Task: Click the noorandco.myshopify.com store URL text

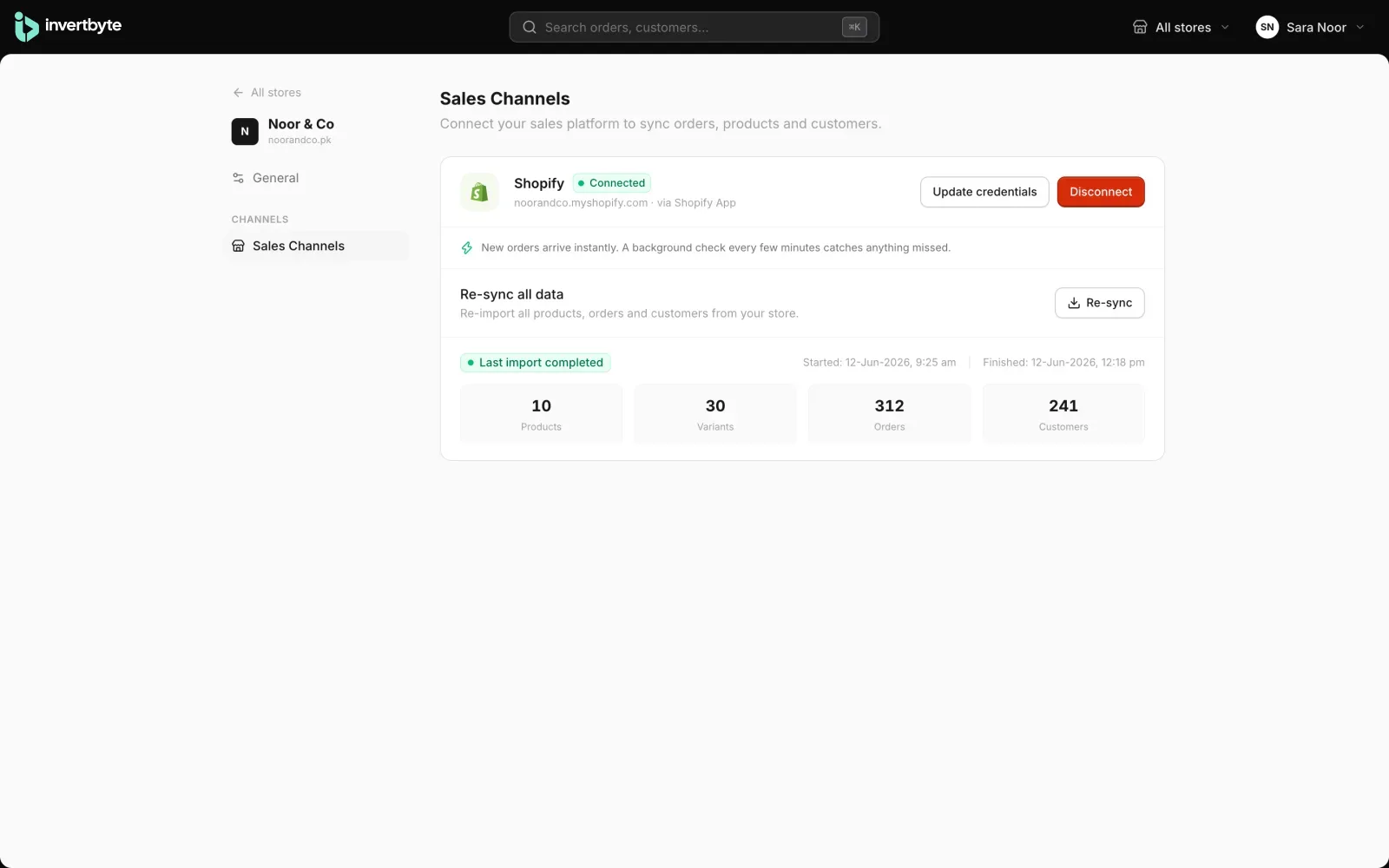Action: click(x=581, y=203)
